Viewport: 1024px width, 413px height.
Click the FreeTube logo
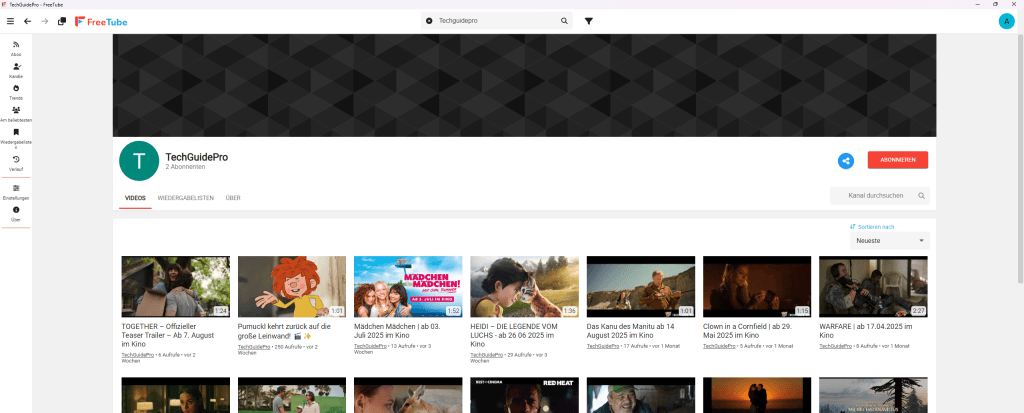coord(101,22)
